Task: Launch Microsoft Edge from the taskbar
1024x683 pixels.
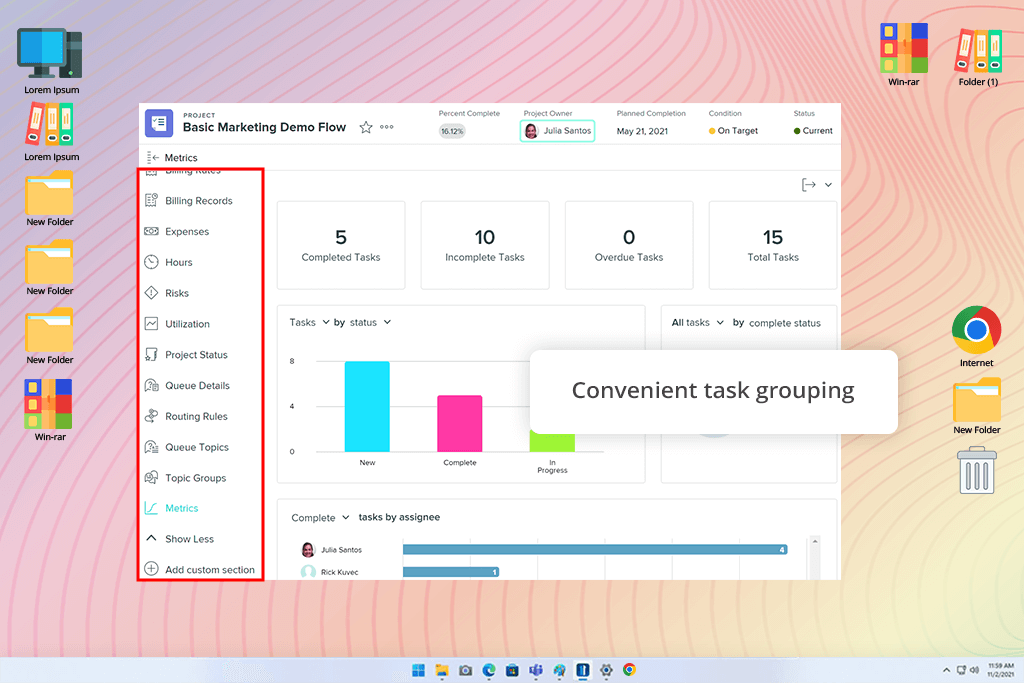Action: [x=489, y=670]
